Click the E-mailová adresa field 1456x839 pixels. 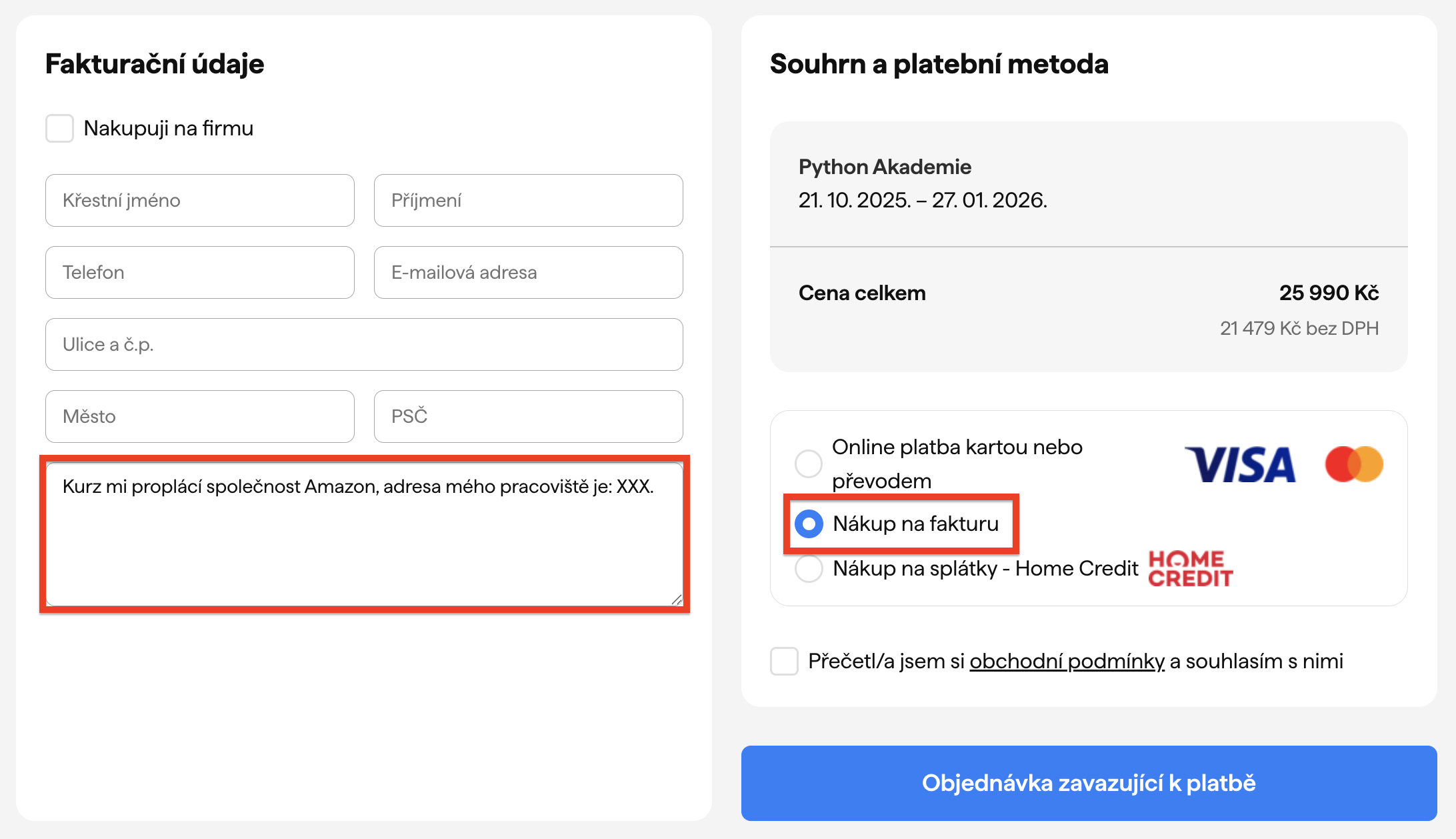pos(528,273)
